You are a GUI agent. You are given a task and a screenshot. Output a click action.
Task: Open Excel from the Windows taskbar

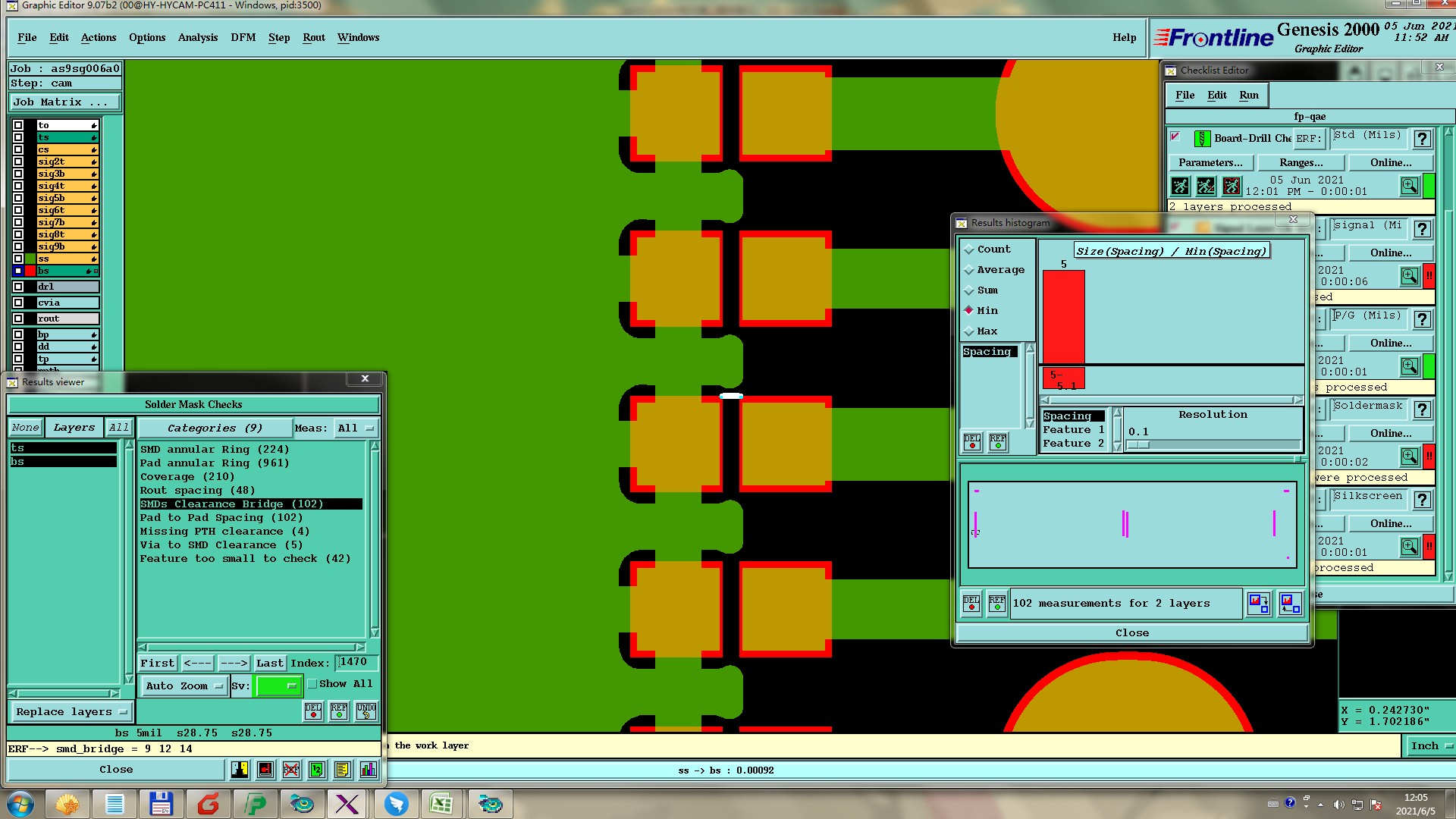[x=441, y=804]
